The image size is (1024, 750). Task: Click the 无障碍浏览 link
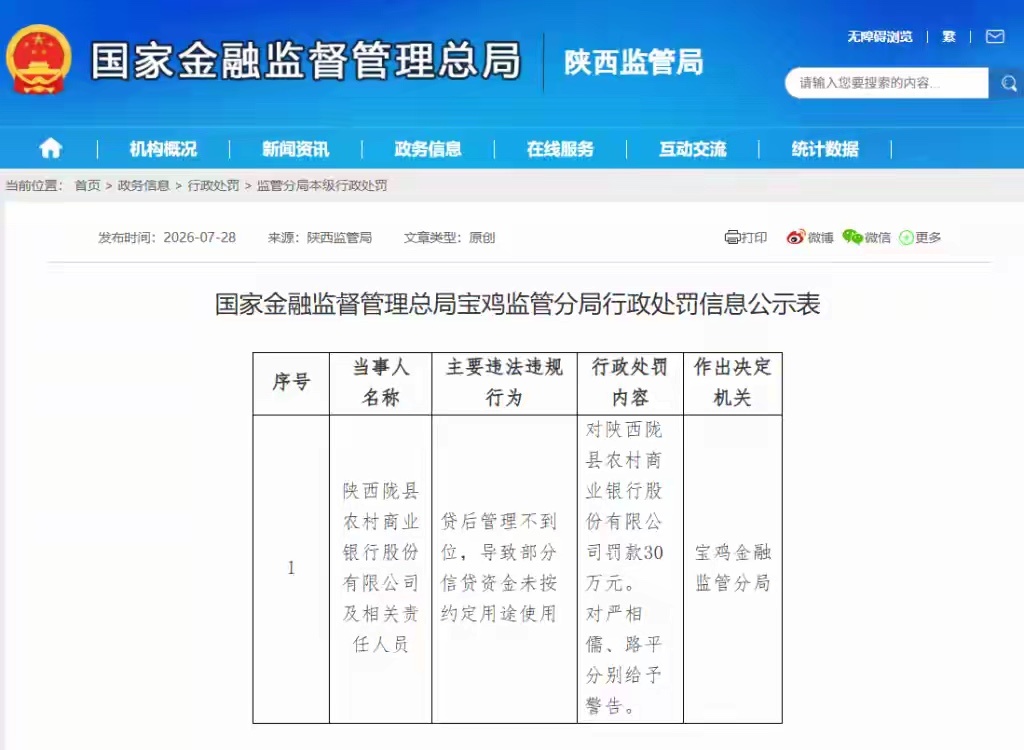[x=880, y=37]
